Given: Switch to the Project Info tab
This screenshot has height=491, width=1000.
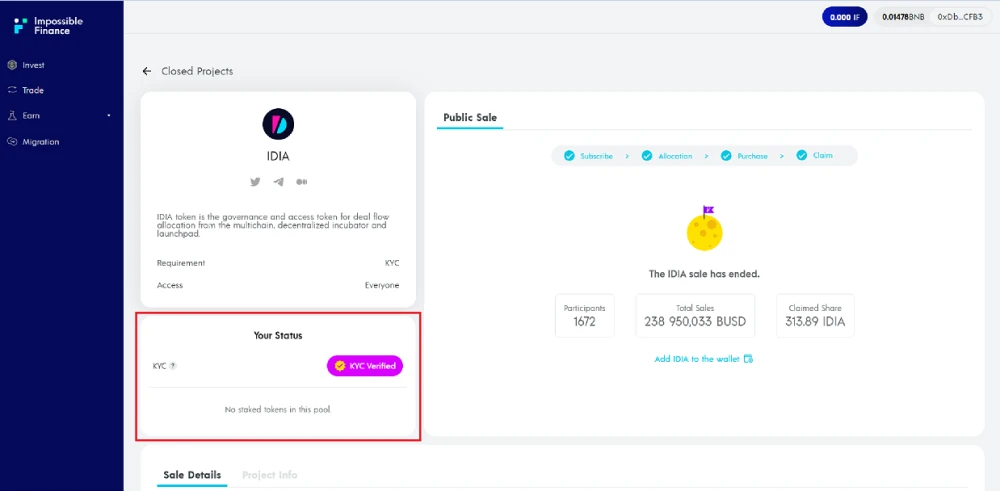Looking at the screenshot, I should 270,475.
